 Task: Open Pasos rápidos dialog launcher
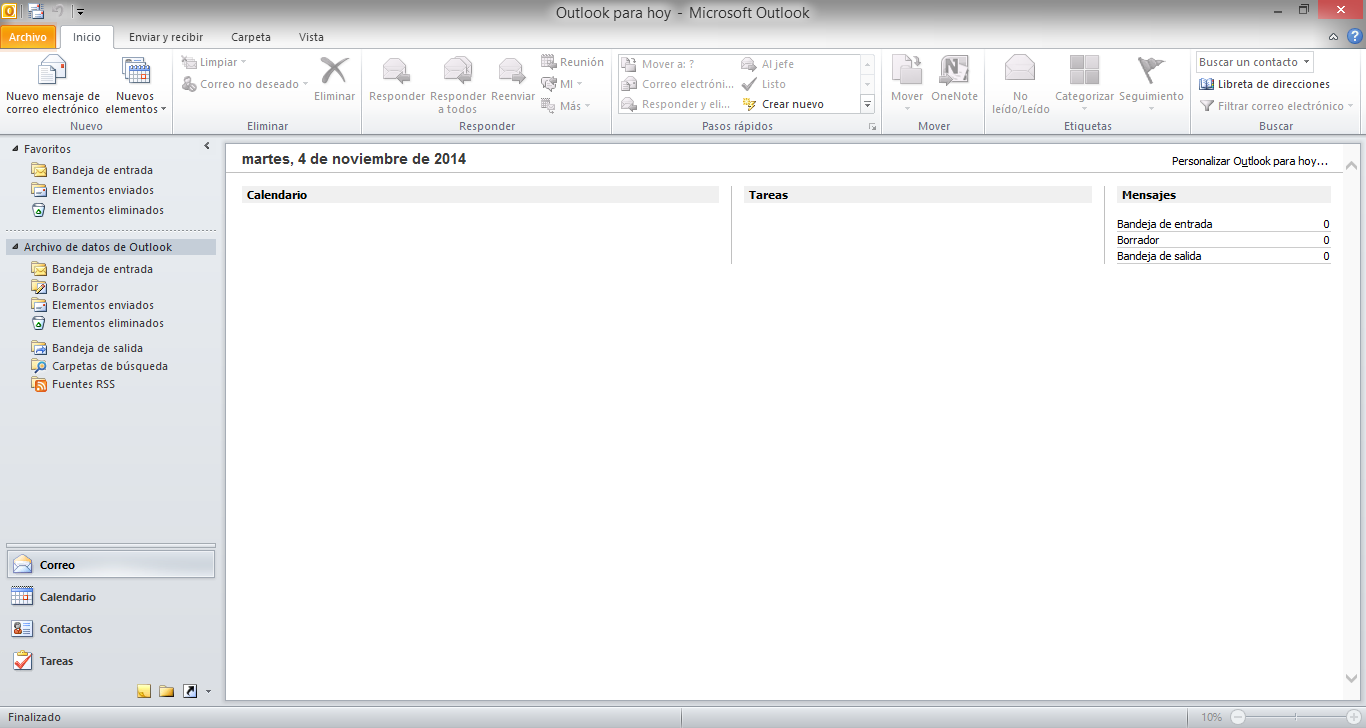[x=872, y=127]
